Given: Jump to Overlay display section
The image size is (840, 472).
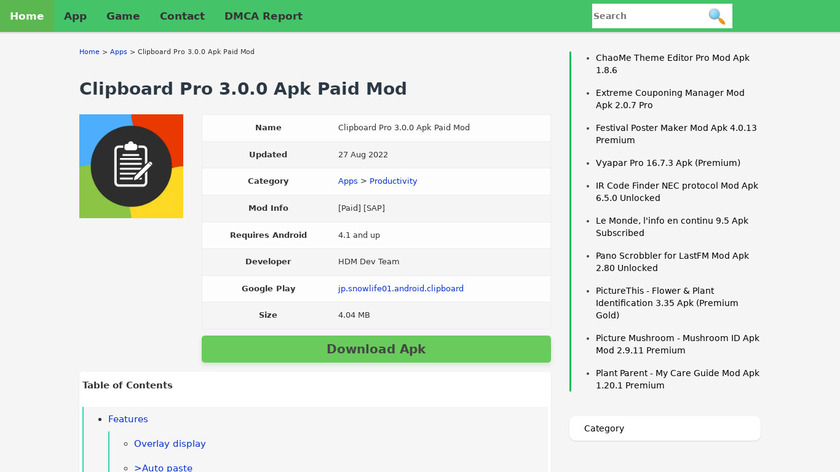Looking at the screenshot, I should (x=169, y=444).
